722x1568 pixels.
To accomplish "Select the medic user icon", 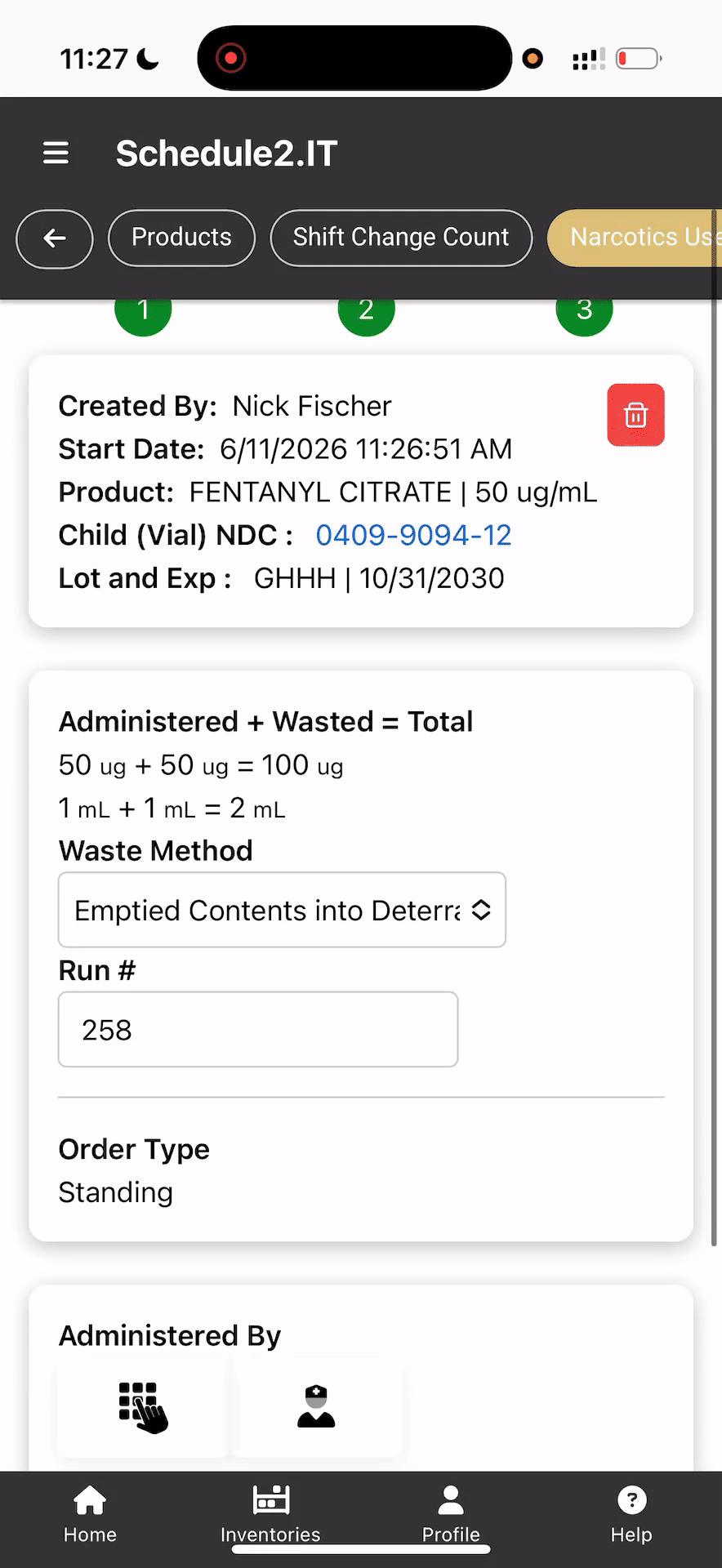I will (317, 1406).
